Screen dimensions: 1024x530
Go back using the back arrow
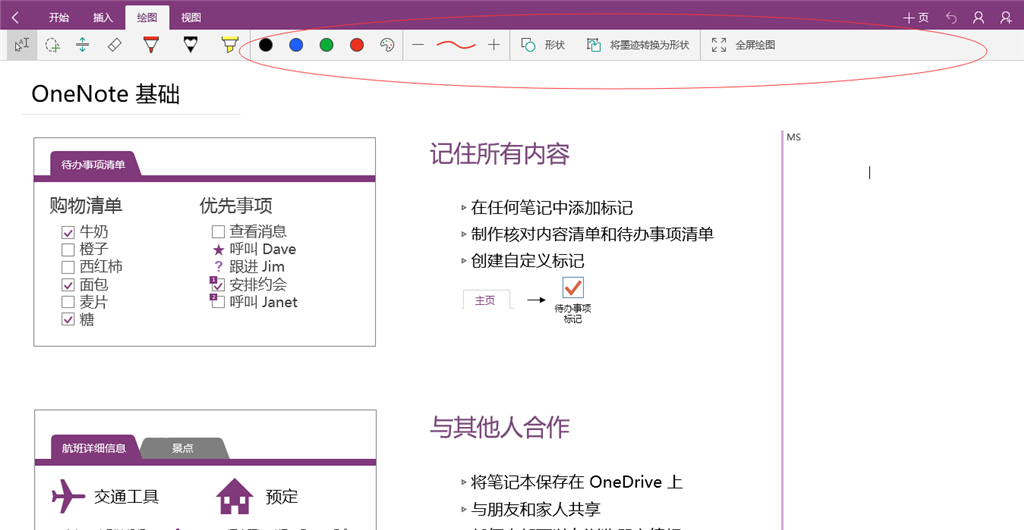coord(16,18)
